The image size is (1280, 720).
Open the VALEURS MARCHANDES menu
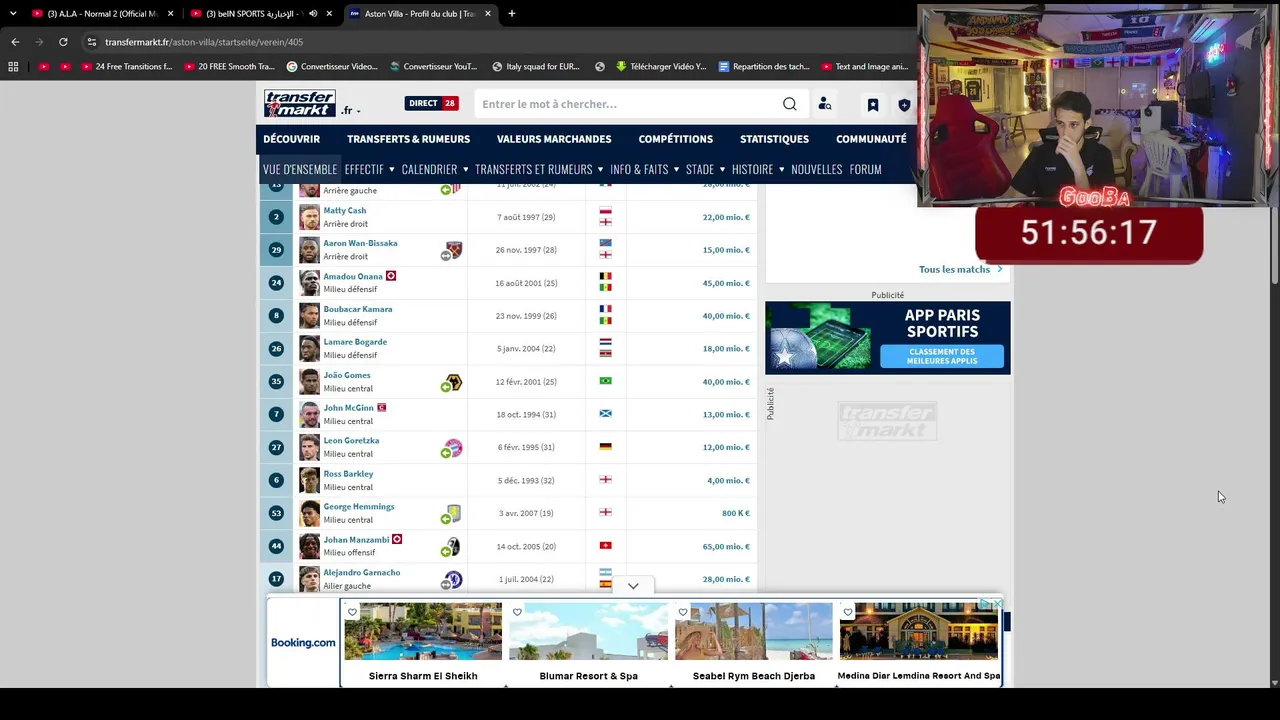click(x=554, y=139)
